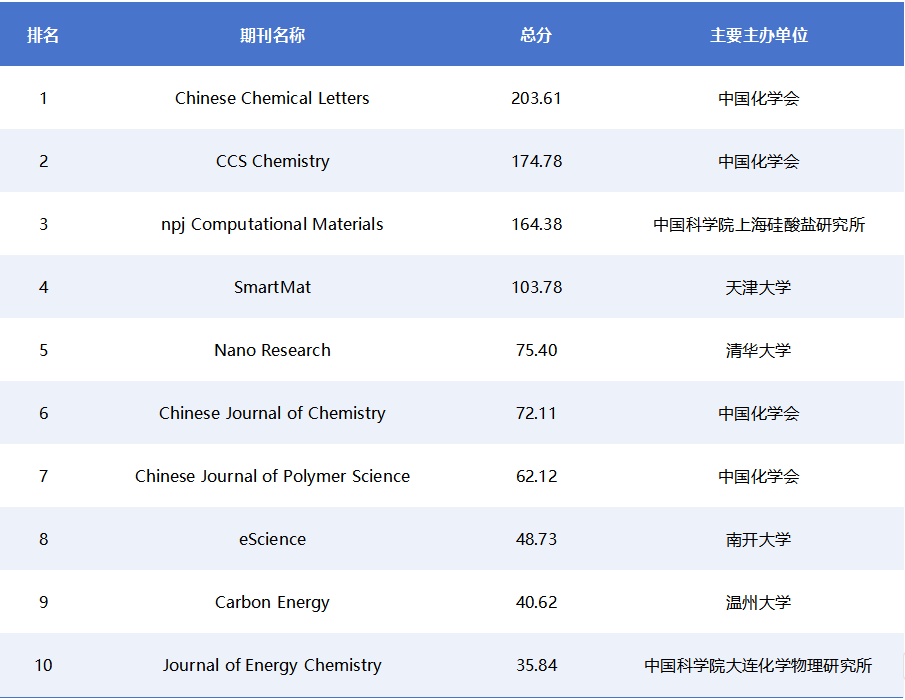905x700 pixels.
Task: Select Journal of Energy Chemistry entry
Action: point(272,665)
